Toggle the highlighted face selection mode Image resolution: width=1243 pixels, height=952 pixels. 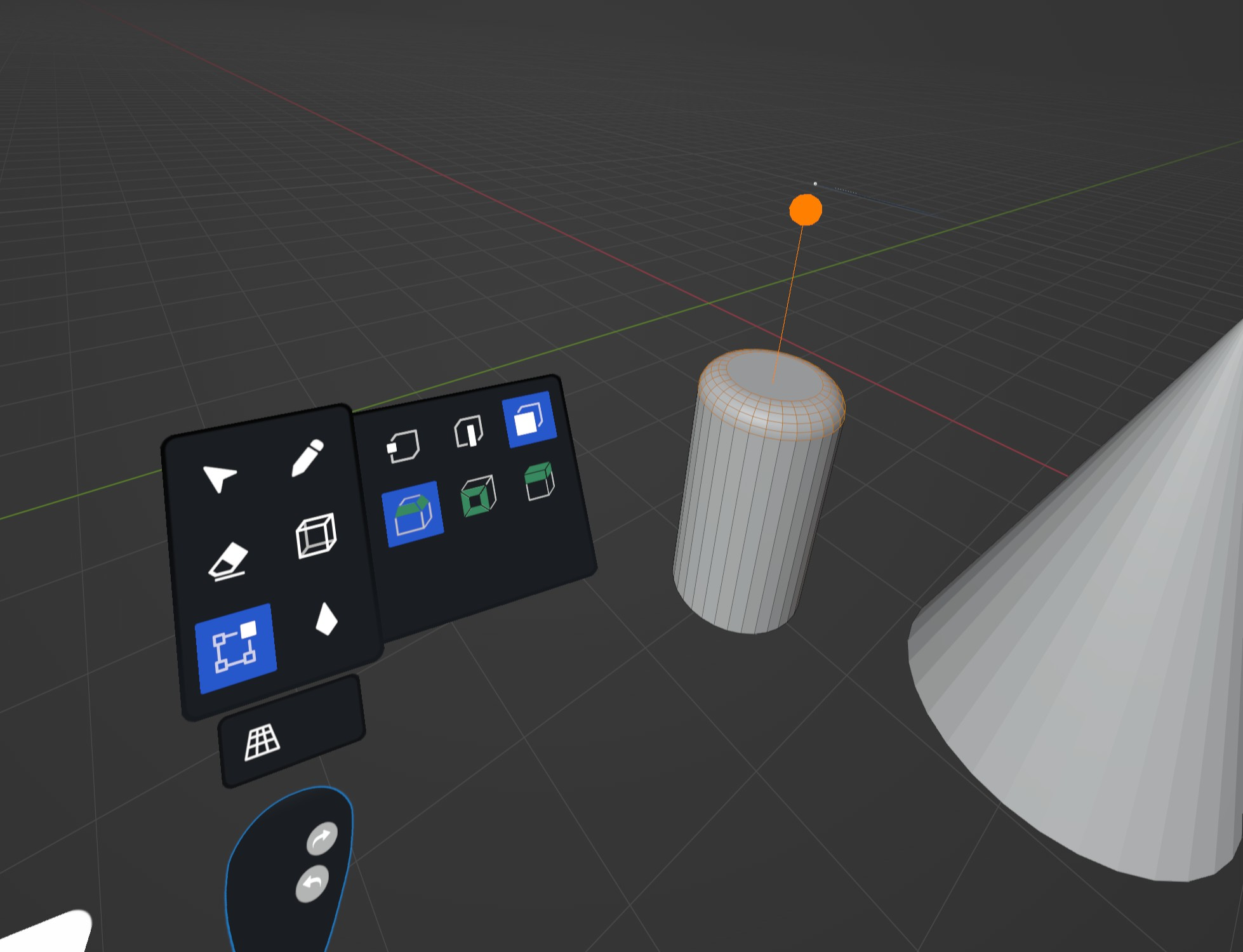pyautogui.click(x=529, y=420)
